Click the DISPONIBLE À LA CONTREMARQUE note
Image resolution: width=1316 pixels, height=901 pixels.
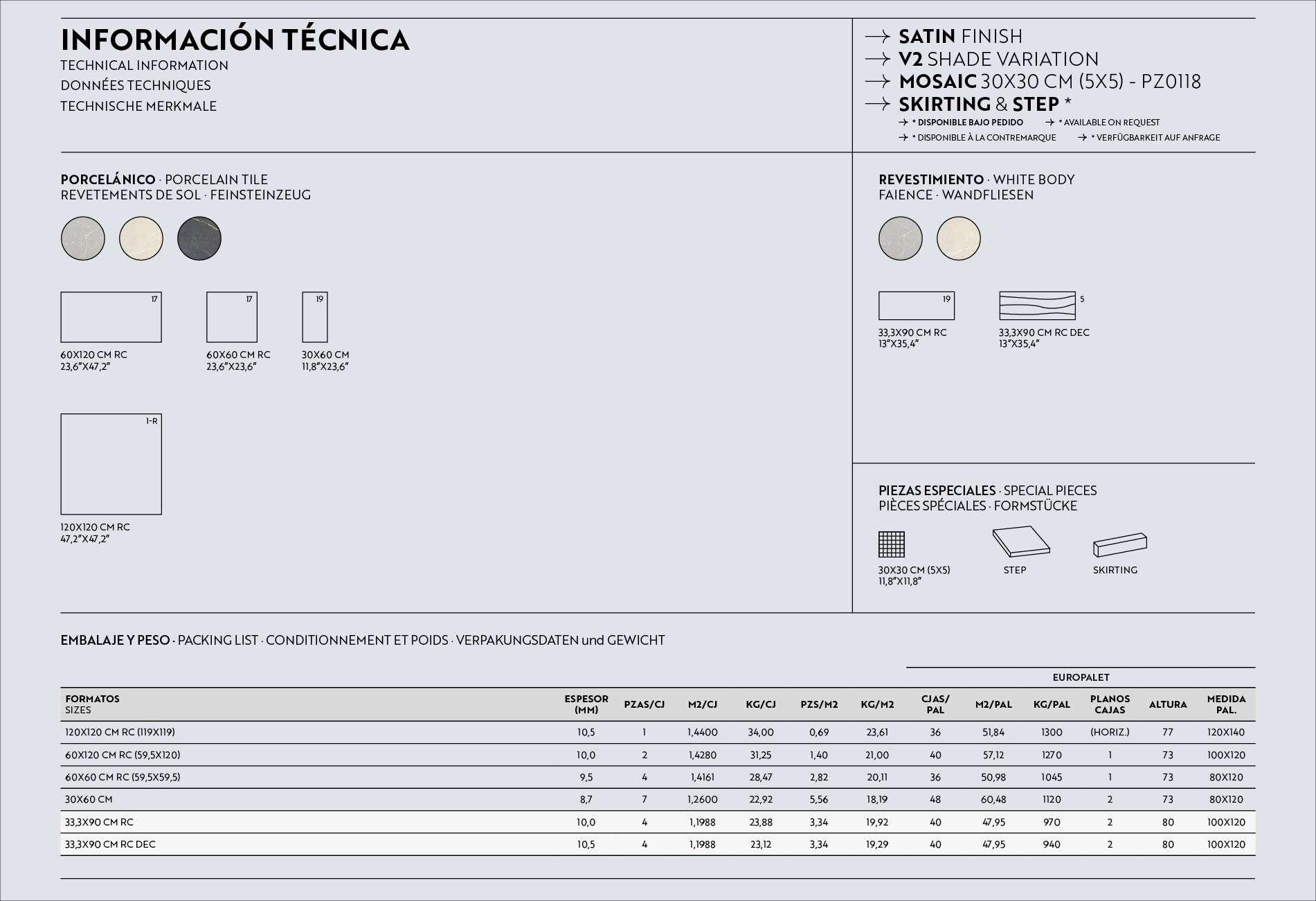(x=984, y=138)
